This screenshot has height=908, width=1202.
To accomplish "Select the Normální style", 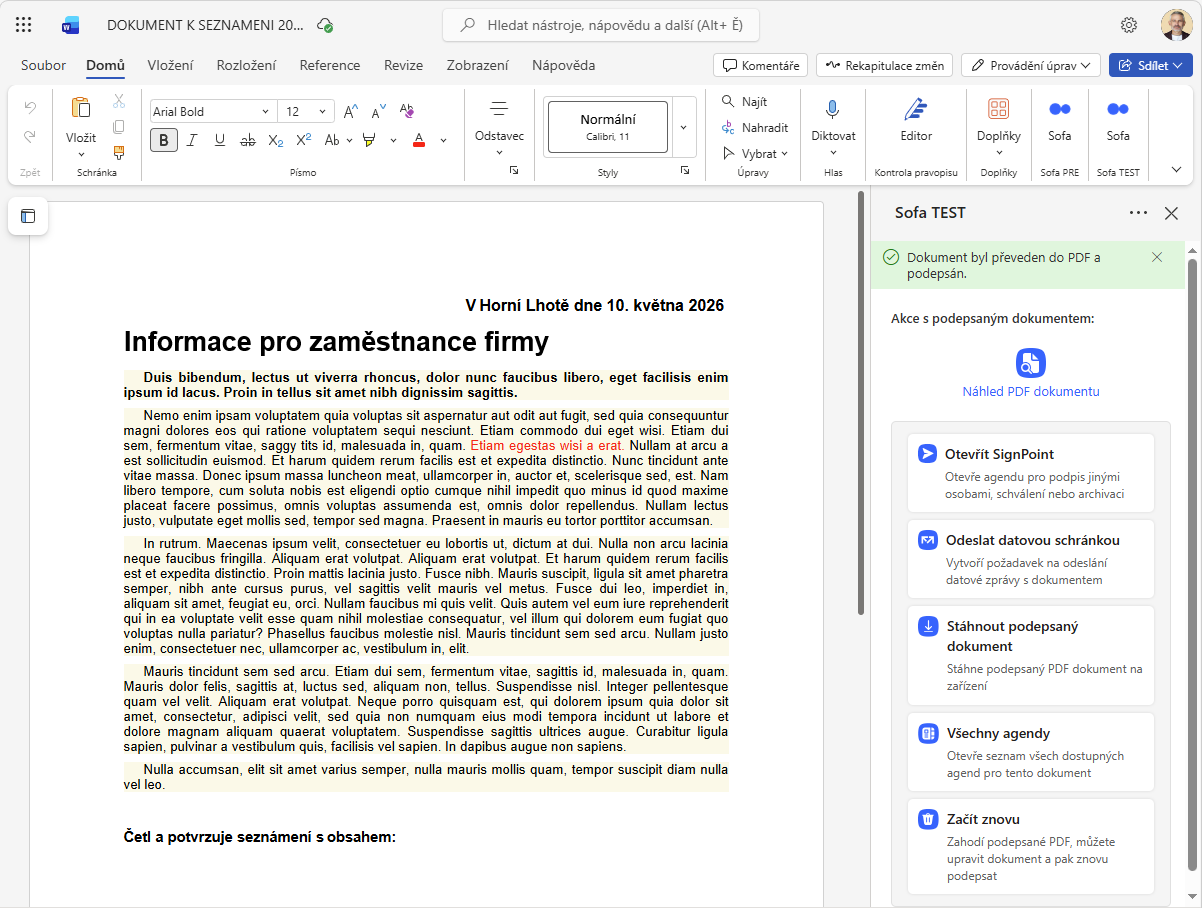I will (x=608, y=127).
